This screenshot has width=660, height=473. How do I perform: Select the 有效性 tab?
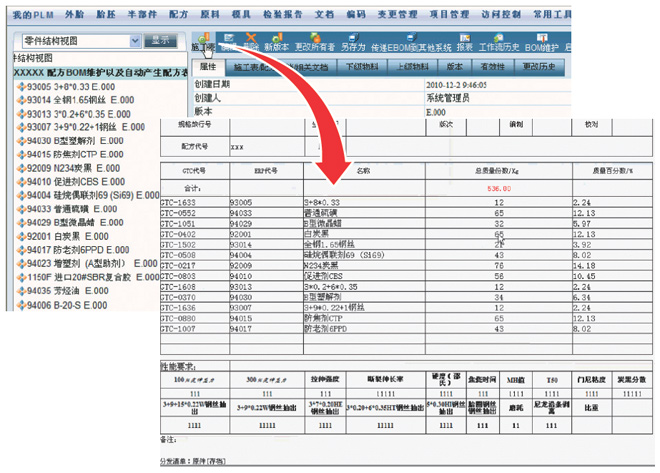click(x=495, y=65)
